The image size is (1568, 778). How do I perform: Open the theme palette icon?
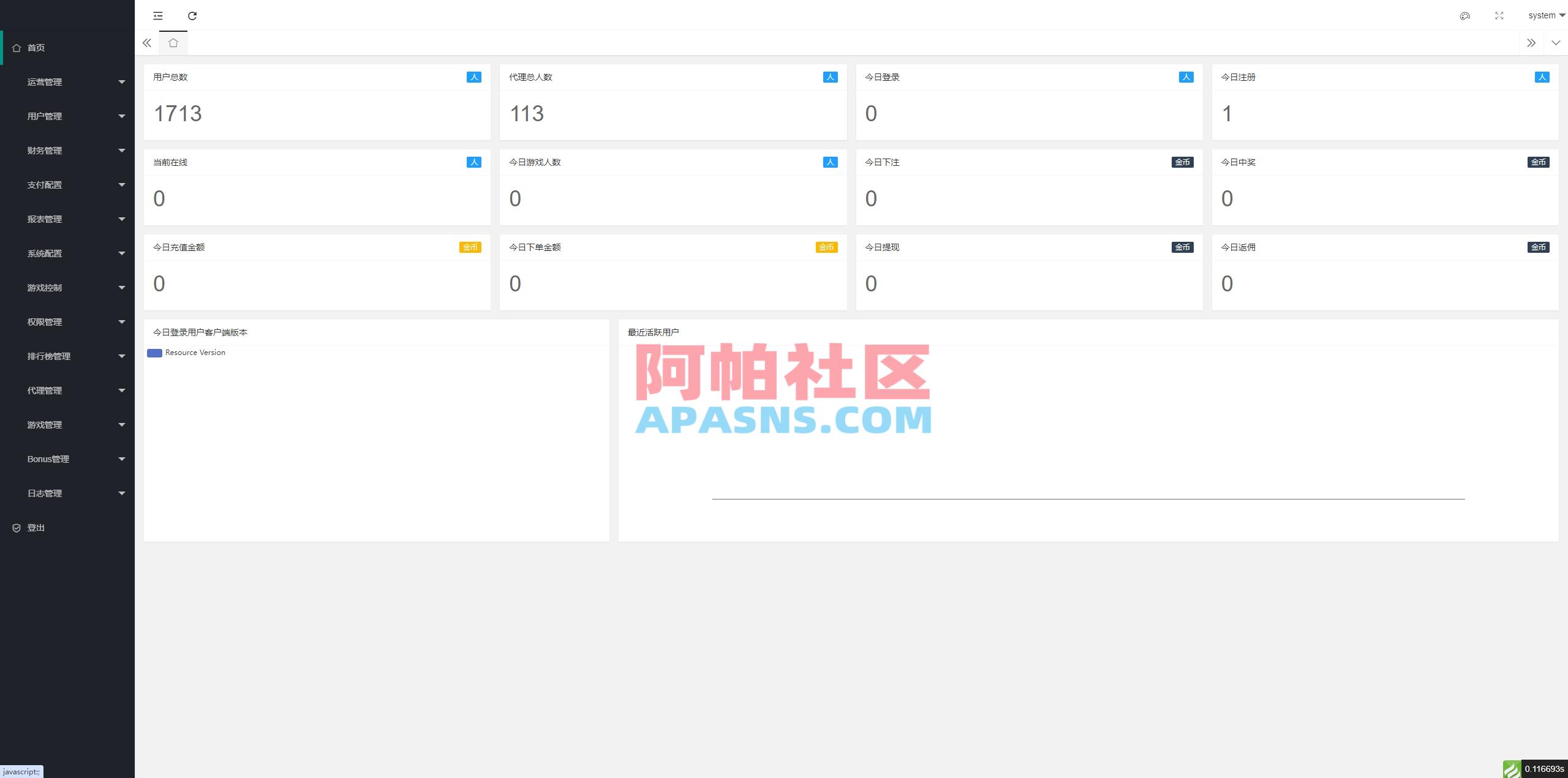click(1465, 15)
